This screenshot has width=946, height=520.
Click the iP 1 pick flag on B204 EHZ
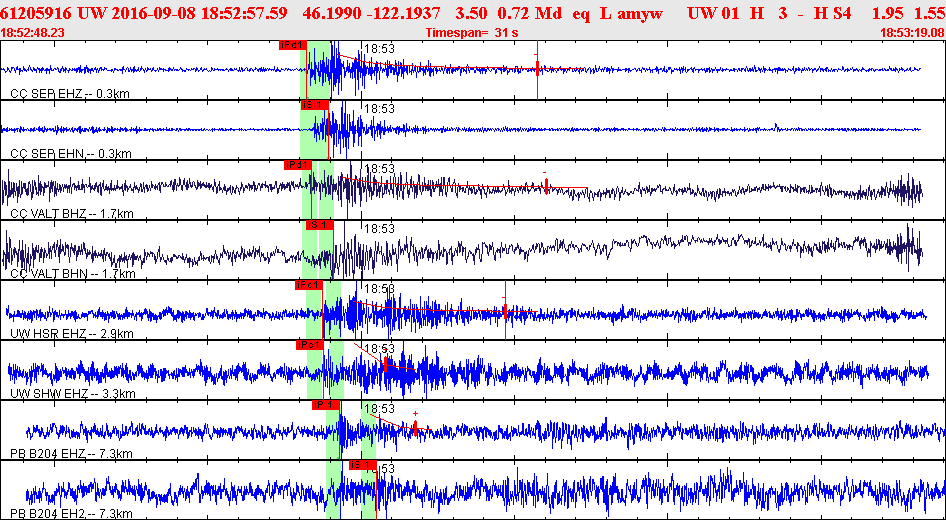pos(325,405)
